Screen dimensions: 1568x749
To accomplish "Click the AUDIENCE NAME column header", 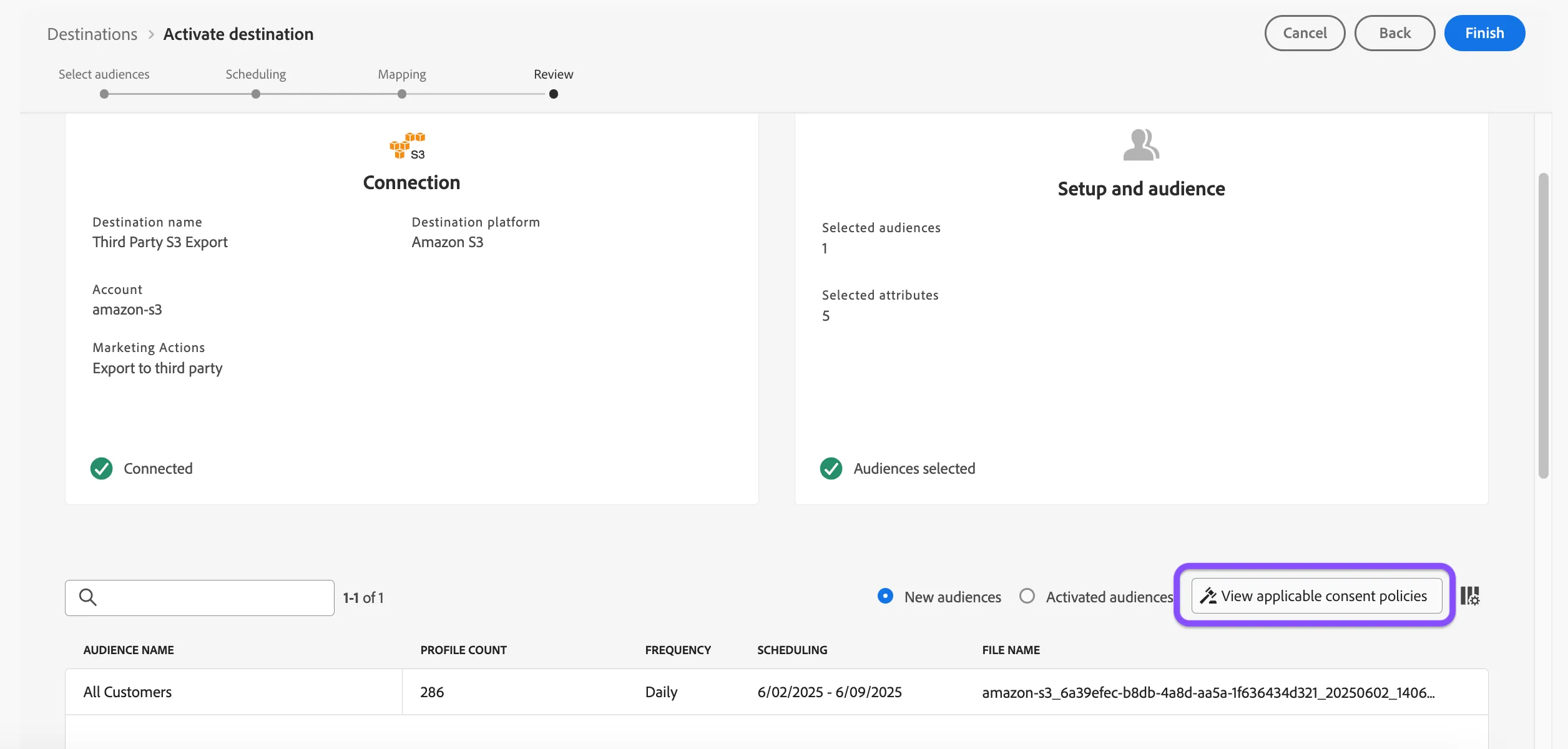I will pos(129,650).
